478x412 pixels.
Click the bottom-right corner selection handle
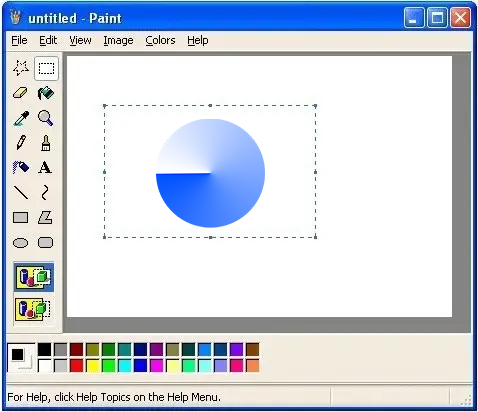315,237
